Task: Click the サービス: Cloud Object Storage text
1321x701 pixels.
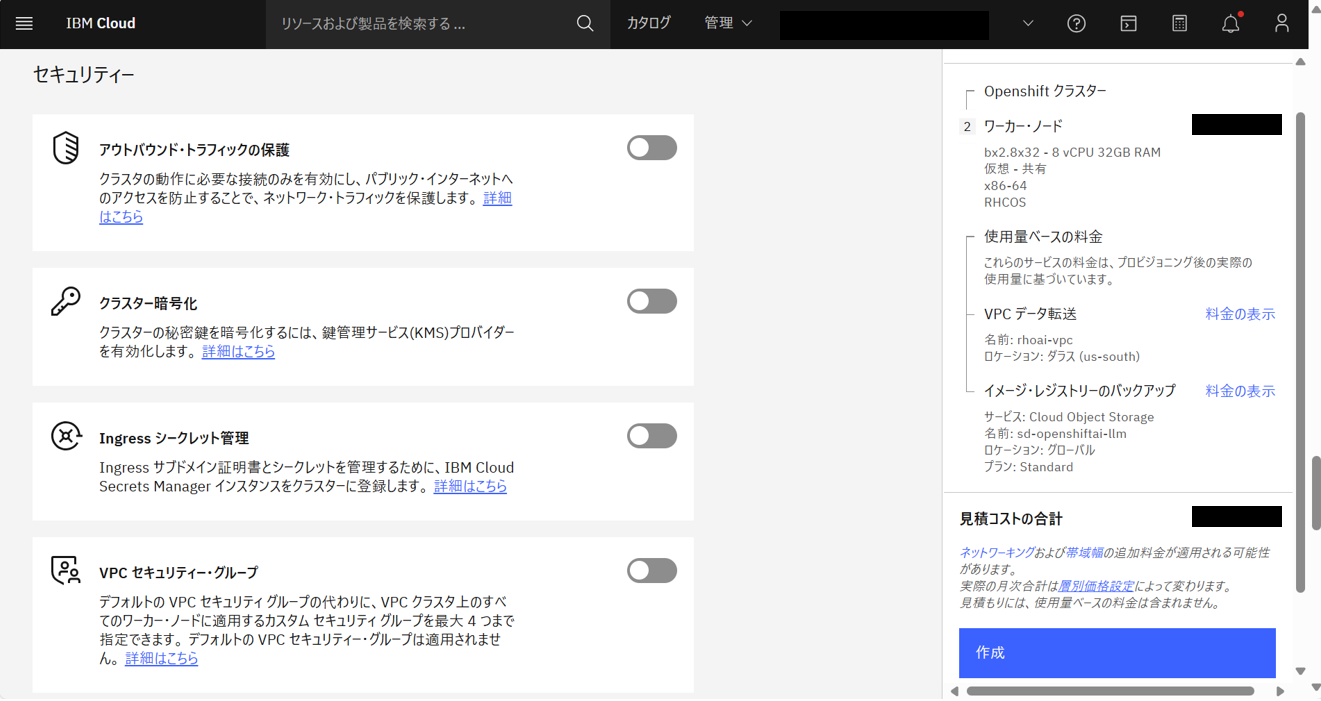Action: pos(1069,417)
